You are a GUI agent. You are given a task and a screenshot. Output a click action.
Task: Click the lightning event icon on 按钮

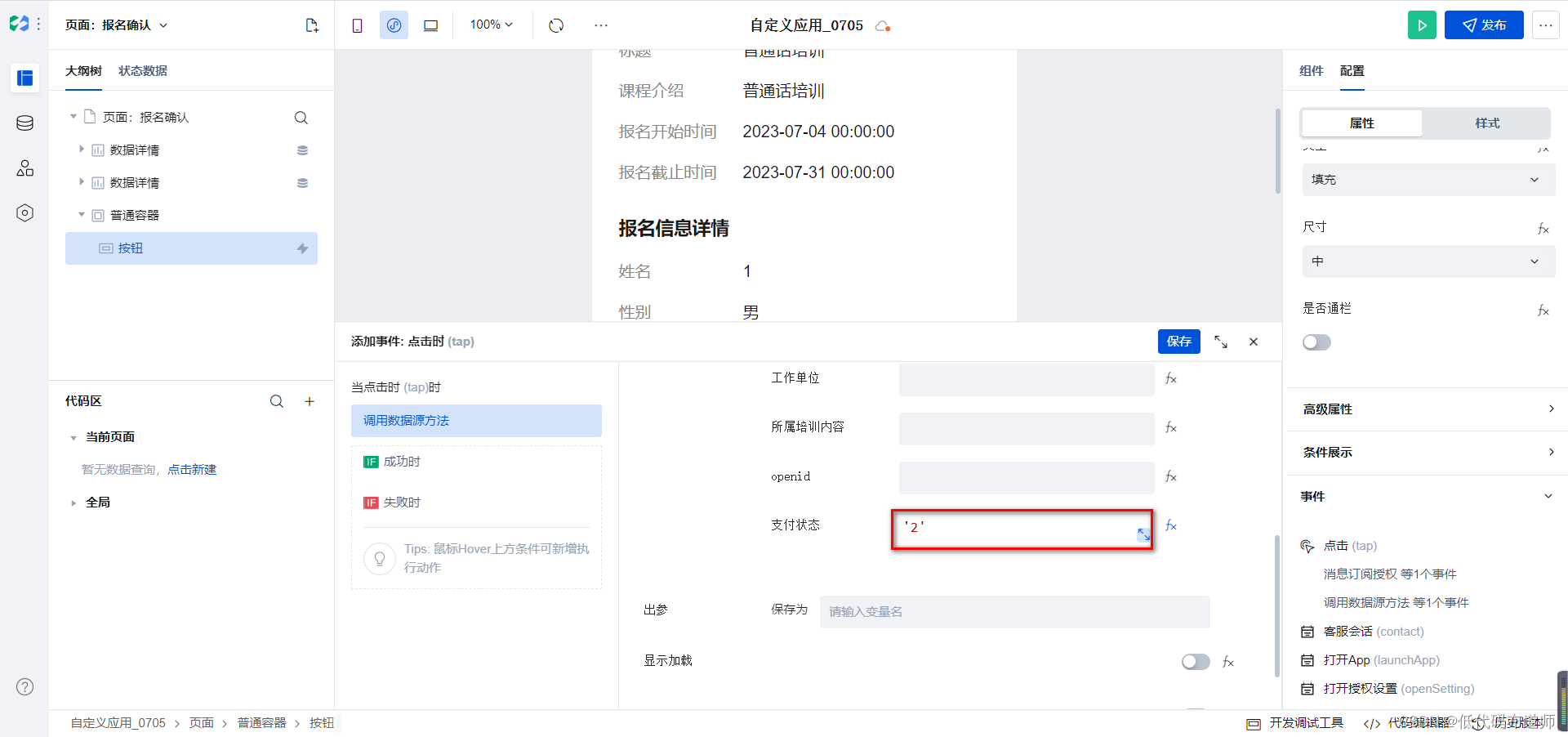(x=302, y=248)
